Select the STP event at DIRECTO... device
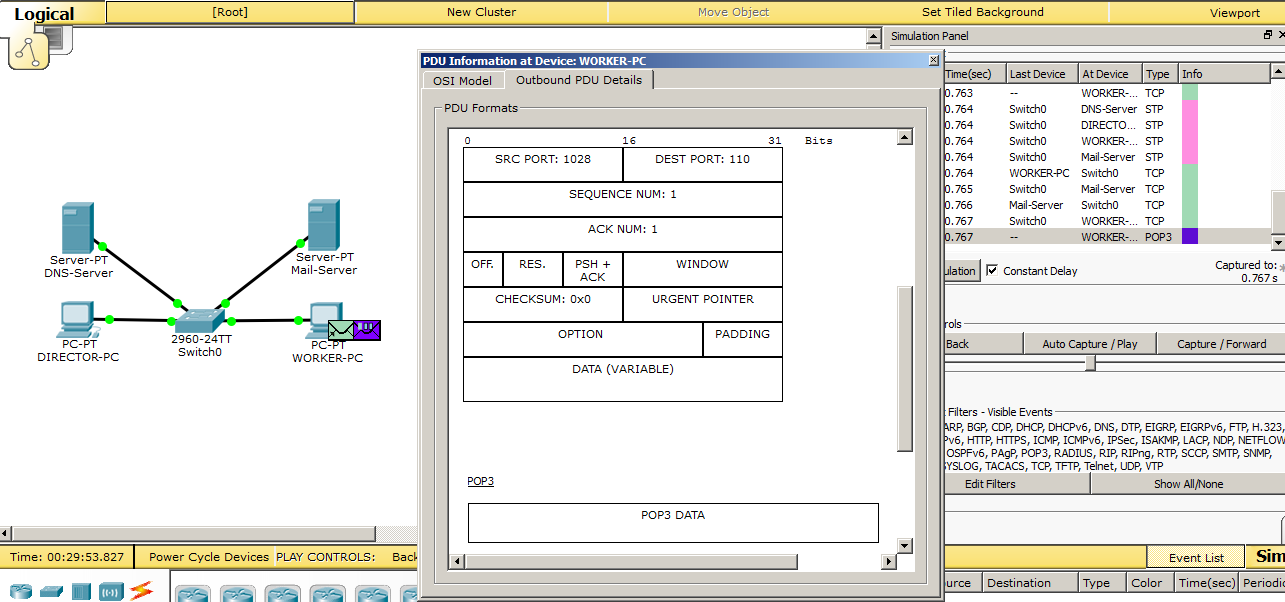 pos(1106,125)
